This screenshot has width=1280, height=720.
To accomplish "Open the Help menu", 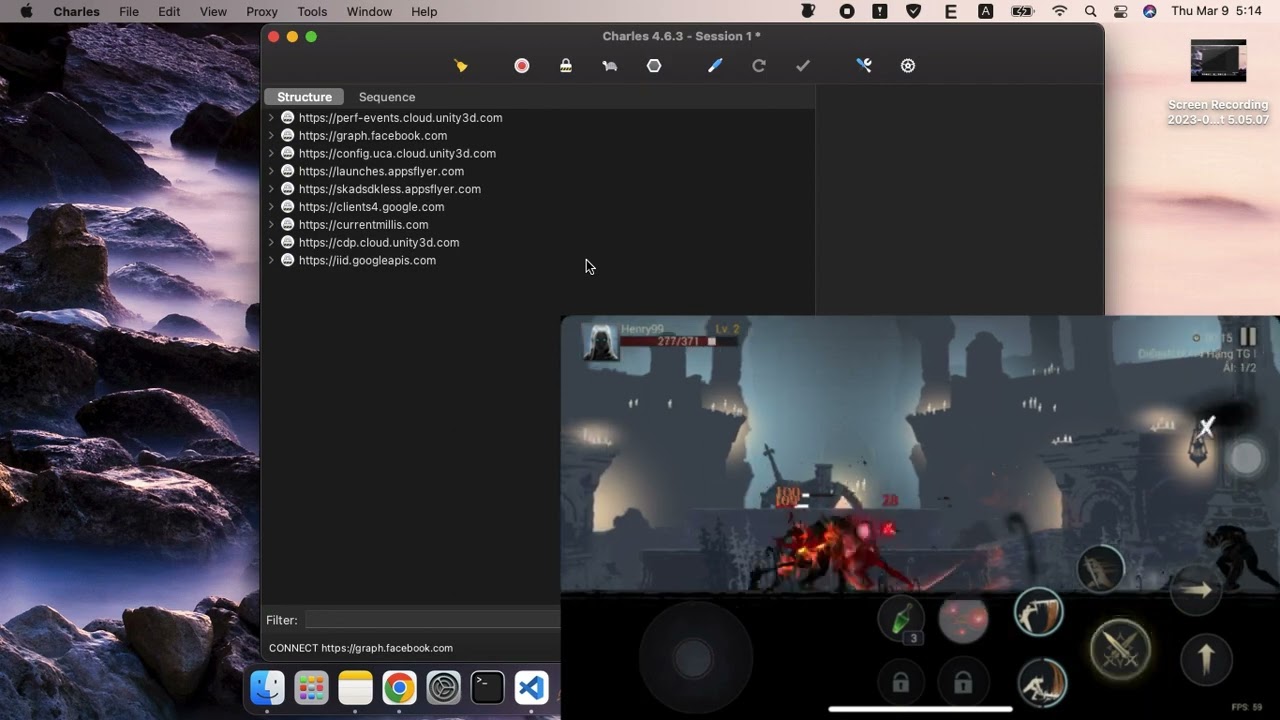I will 424,11.
